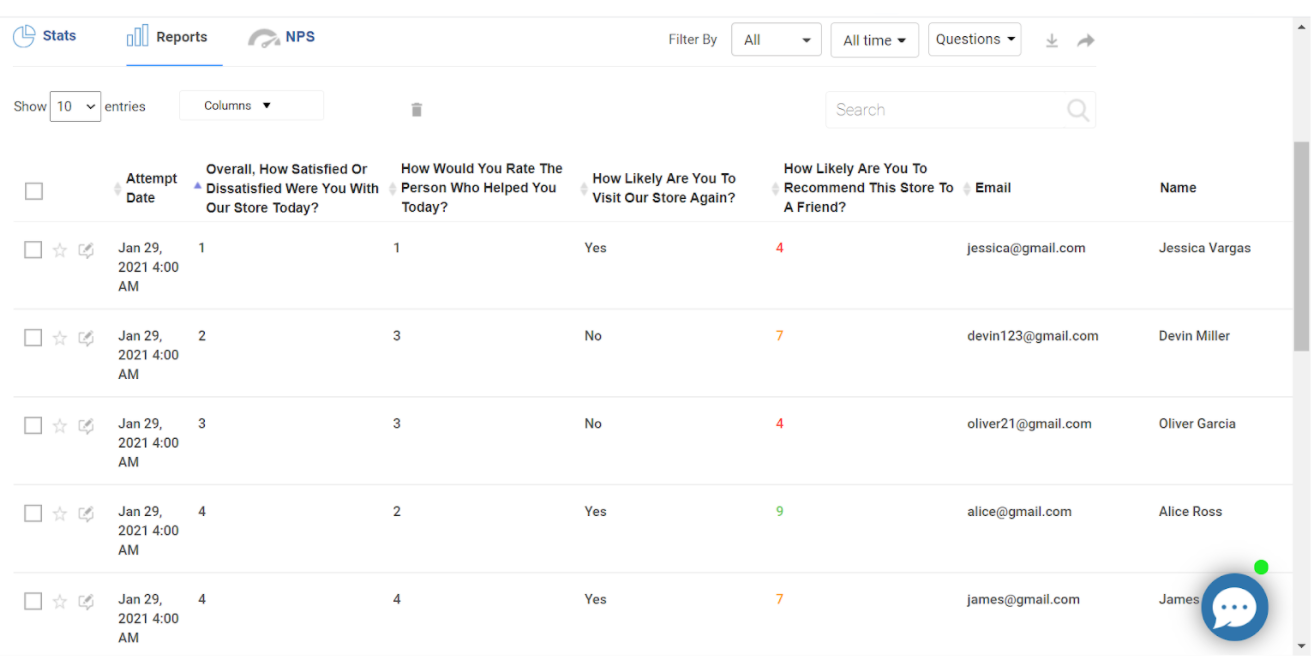Sort by Attempt Date column header

150,188
